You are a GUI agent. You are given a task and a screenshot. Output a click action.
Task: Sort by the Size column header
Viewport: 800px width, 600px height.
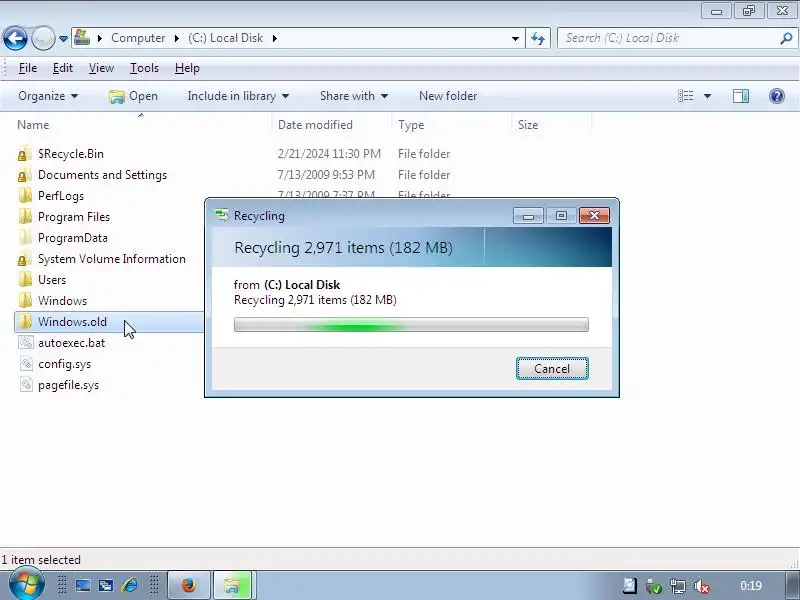[x=528, y=125]
